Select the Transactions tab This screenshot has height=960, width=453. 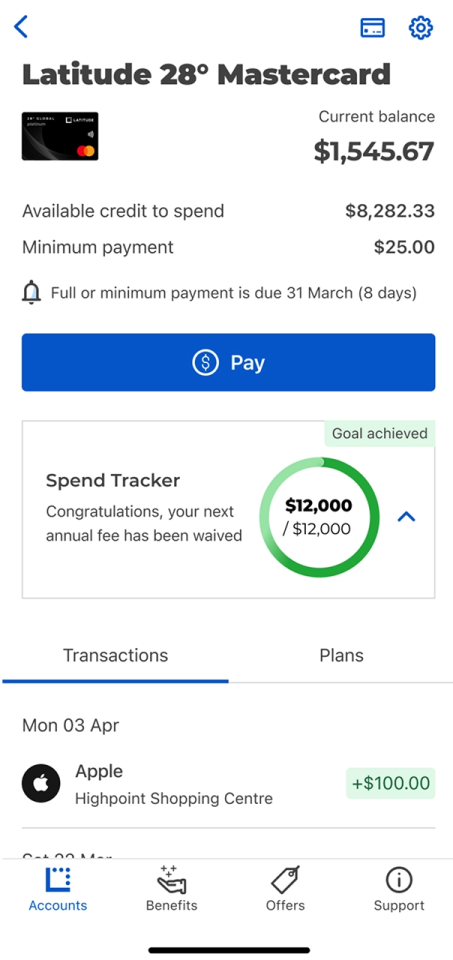115,656
